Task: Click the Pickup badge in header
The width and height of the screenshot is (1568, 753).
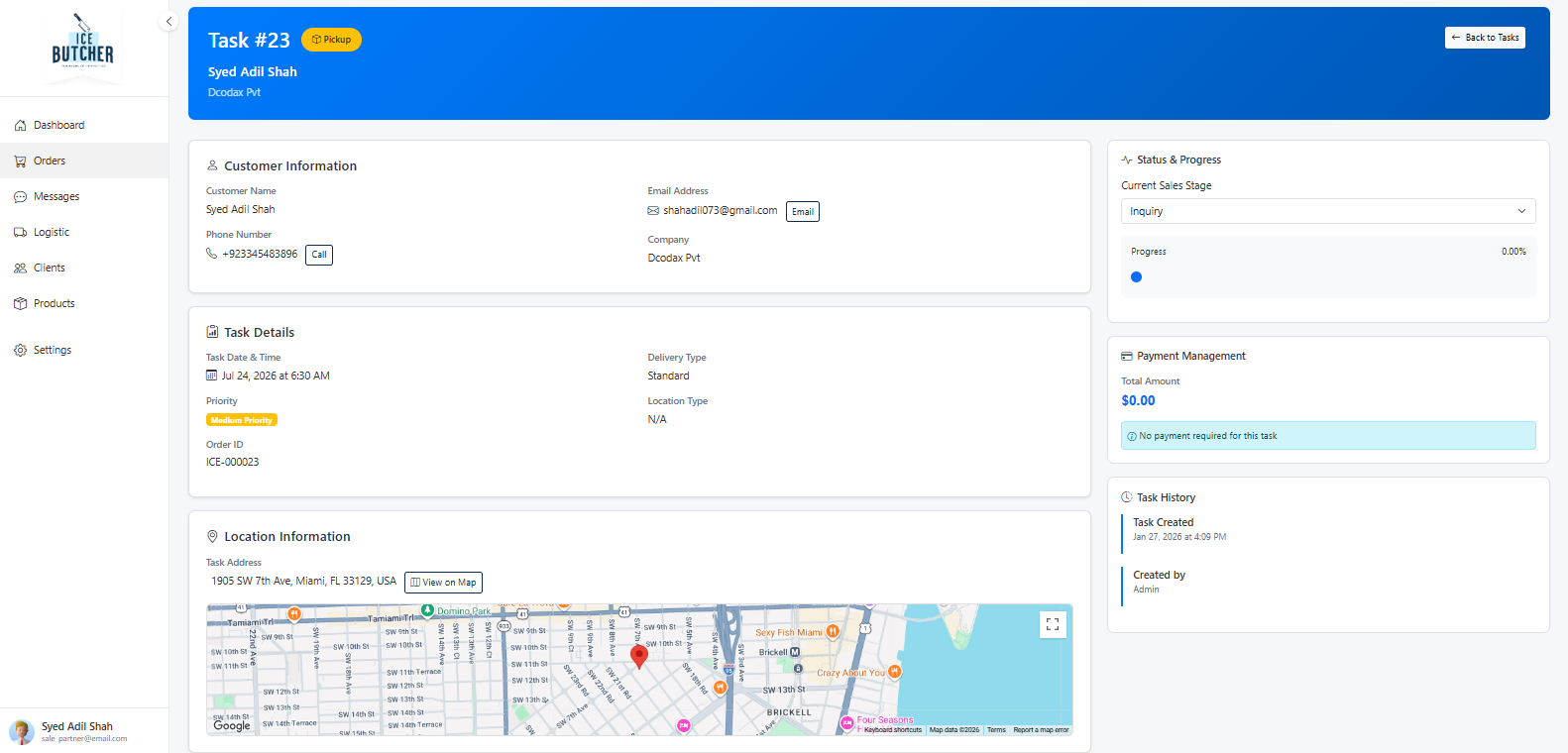Action: [x=331, y=40]
